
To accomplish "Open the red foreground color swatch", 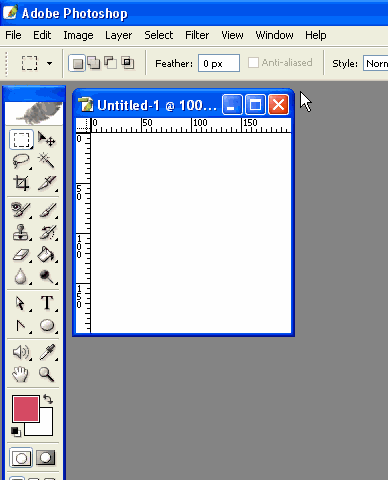I will 26,409.
